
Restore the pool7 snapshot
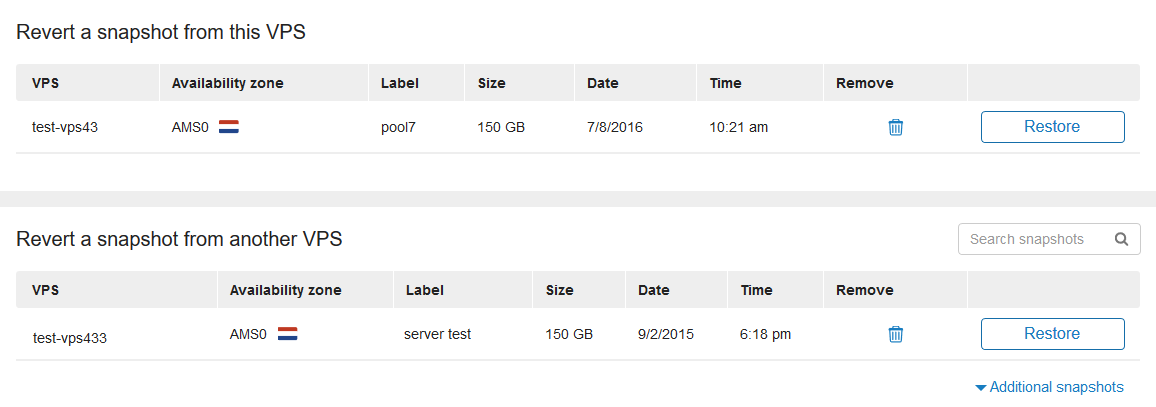pos(1052,127)
